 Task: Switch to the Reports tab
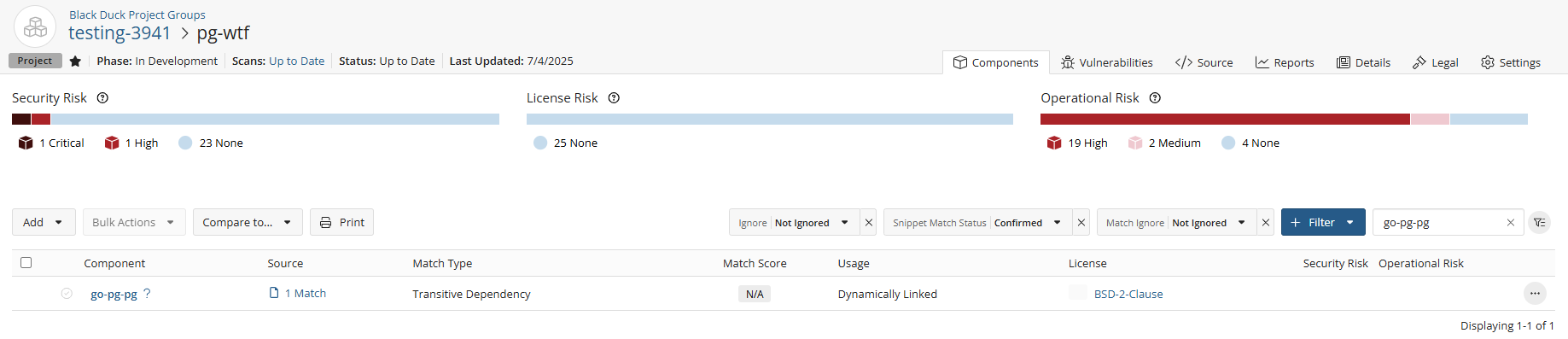(1285, 62)
